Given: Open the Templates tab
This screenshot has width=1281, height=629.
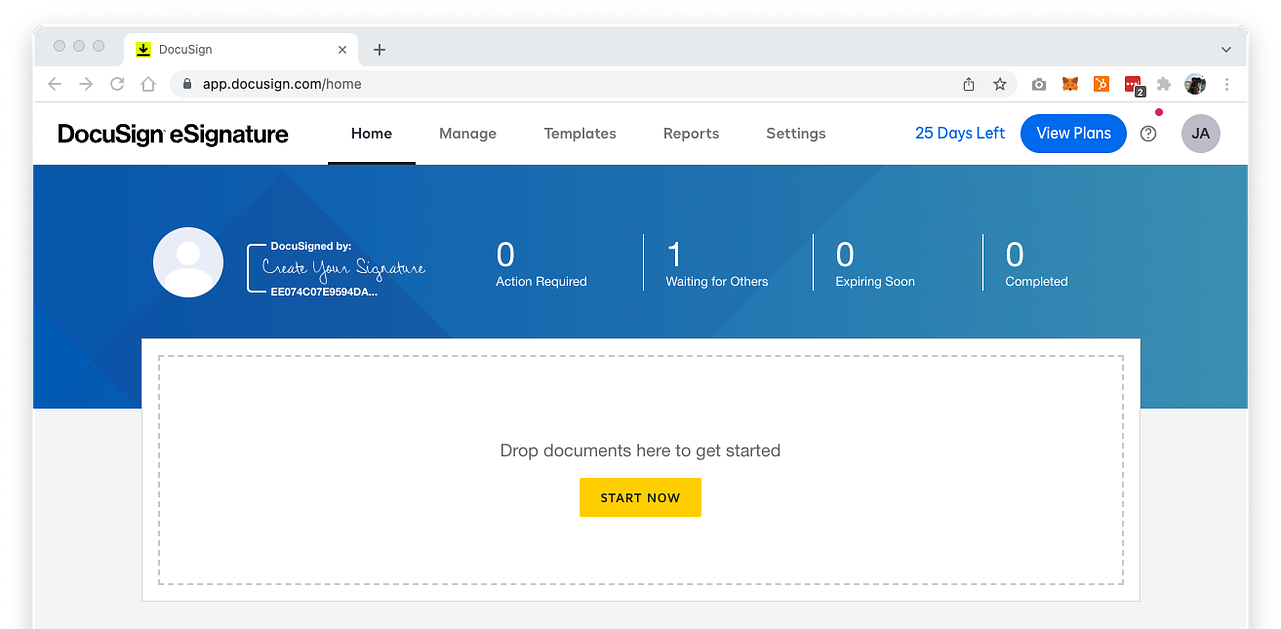Looking at the screenshot, I should [580, 133].
